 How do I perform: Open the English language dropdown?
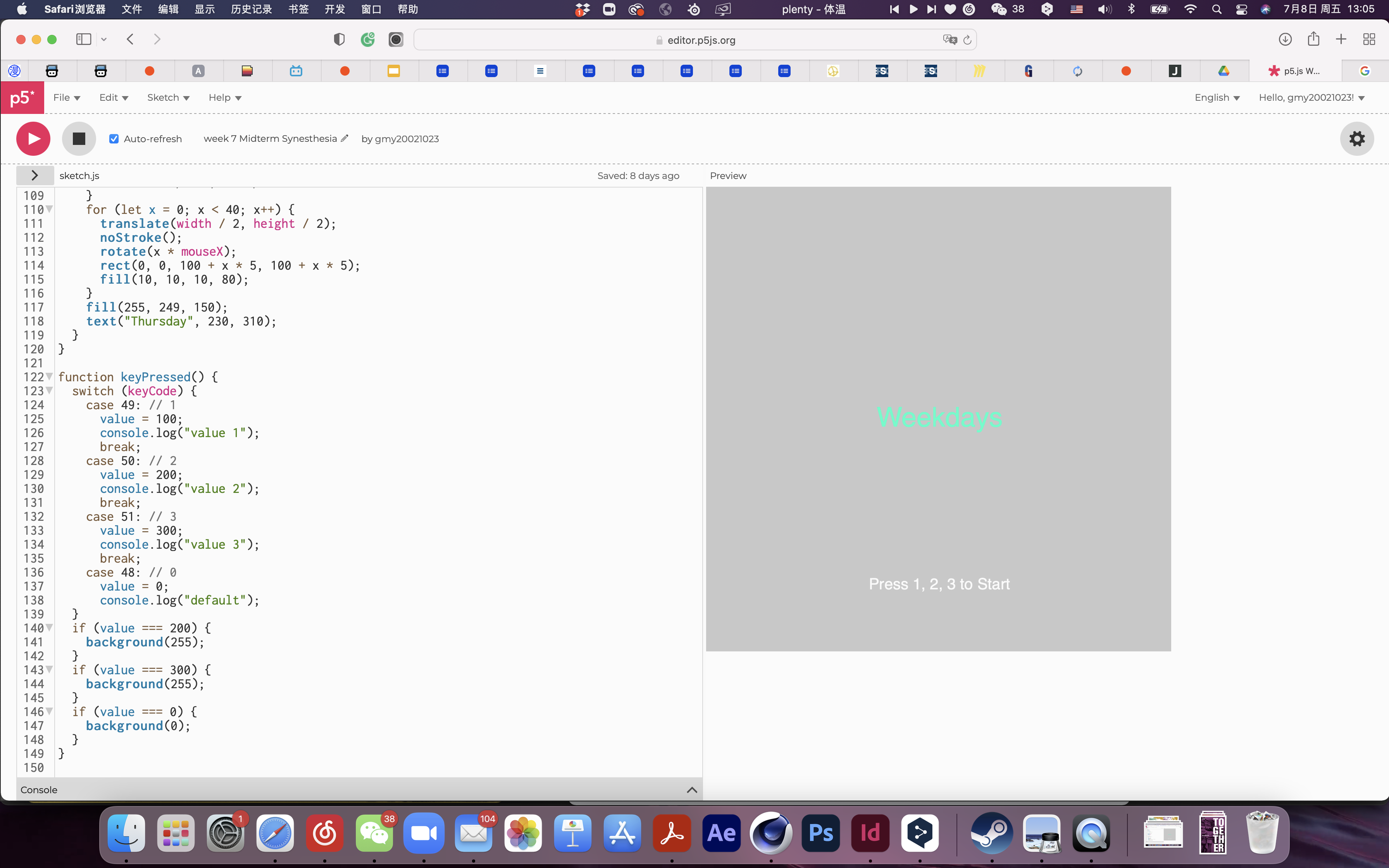pos(1217,98)
